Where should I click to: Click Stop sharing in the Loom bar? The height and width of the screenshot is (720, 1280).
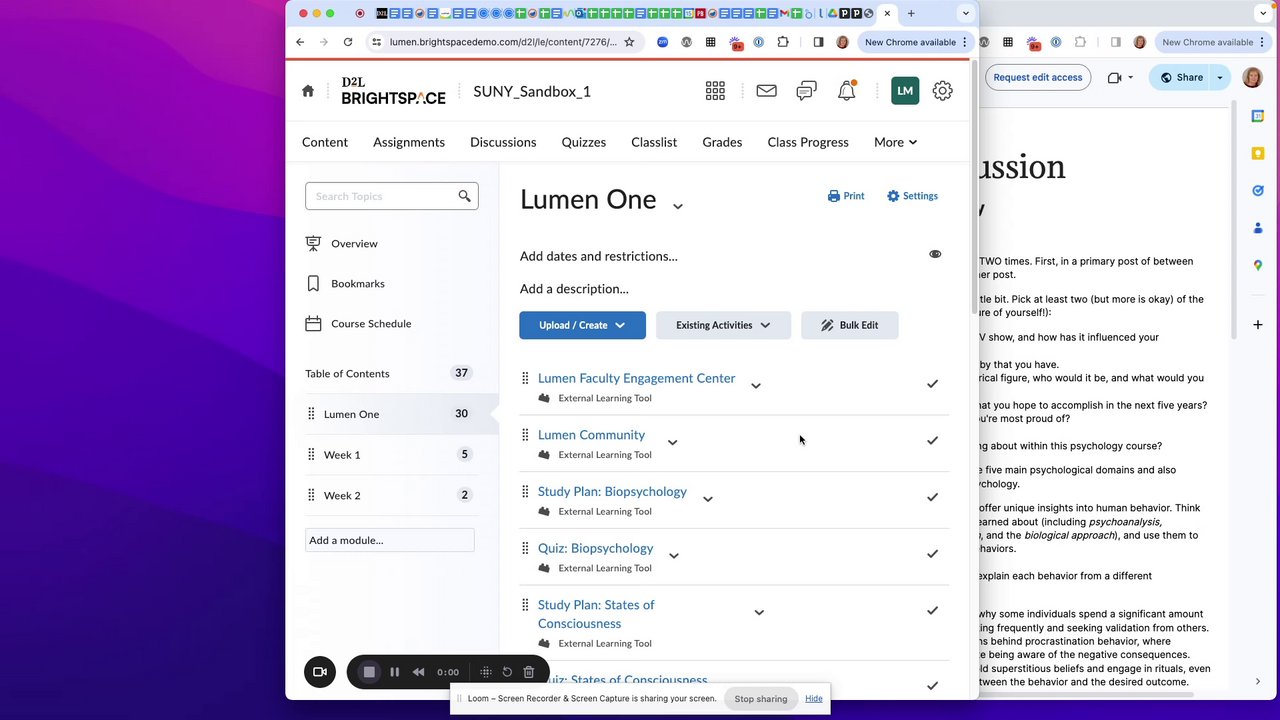pos(761,699)
